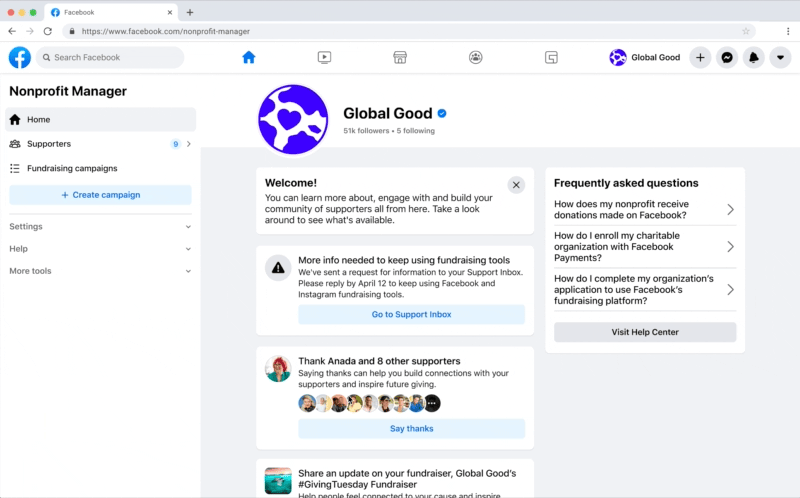Go to the Home feed icon

pos(248,57)
